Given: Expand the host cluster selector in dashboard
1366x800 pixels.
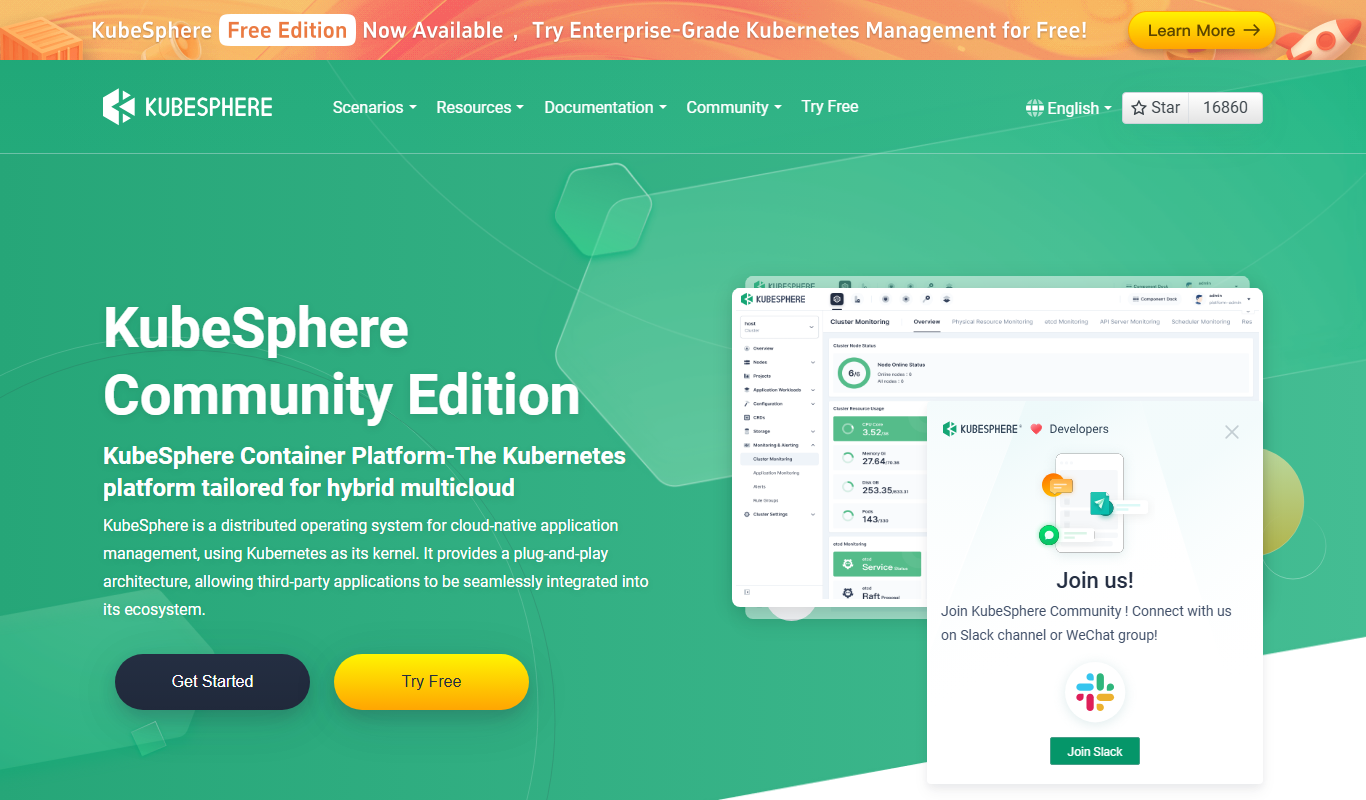Looking at the screenshot, I should (x=779, y=327).
